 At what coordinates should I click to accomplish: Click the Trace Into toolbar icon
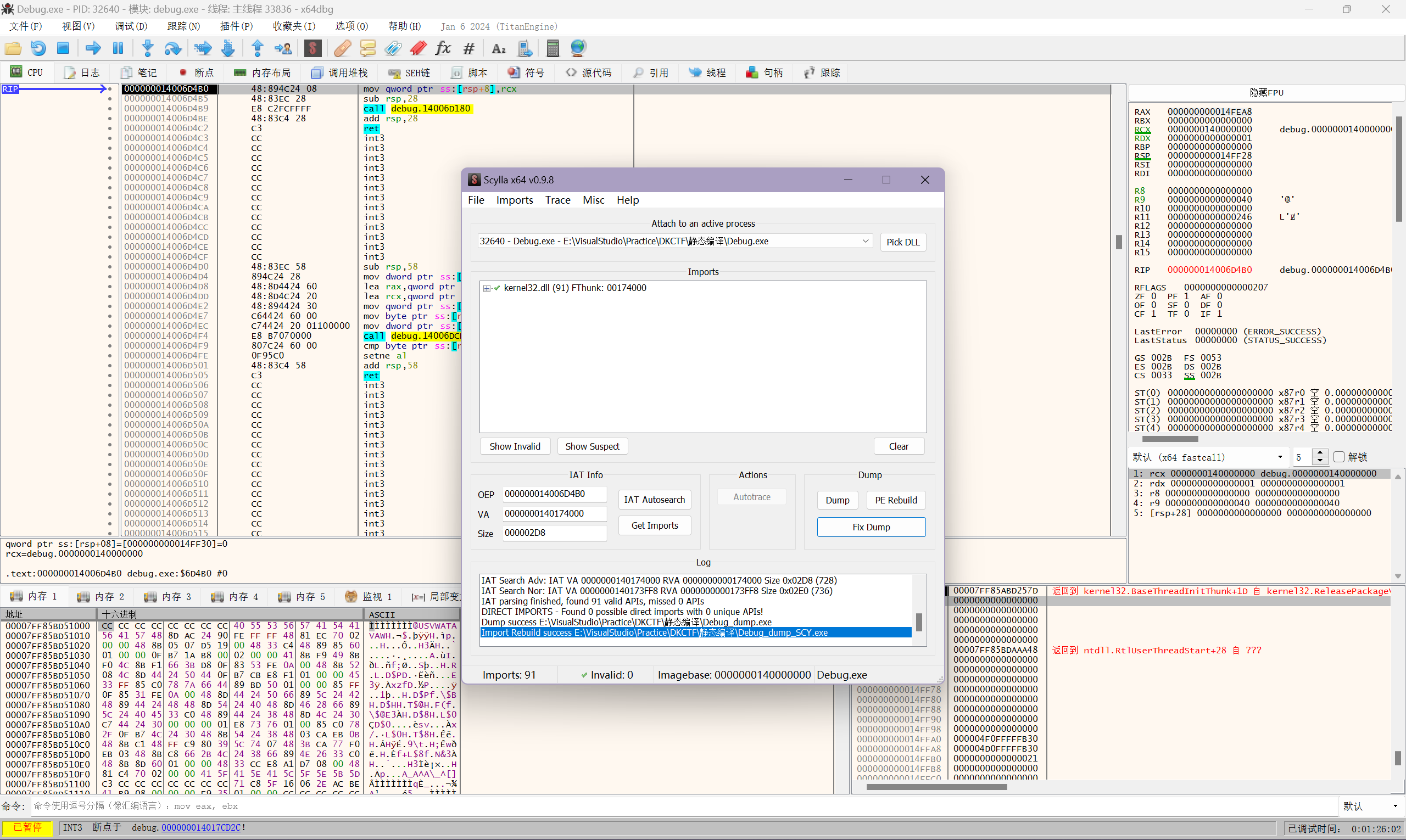click(203, 48)
